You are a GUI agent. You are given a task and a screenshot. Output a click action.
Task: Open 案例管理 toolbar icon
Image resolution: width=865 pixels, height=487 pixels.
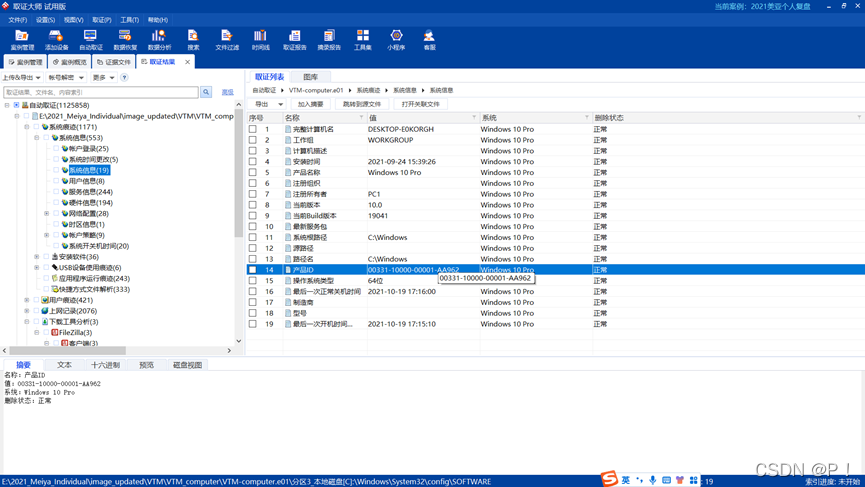(22, 40)
